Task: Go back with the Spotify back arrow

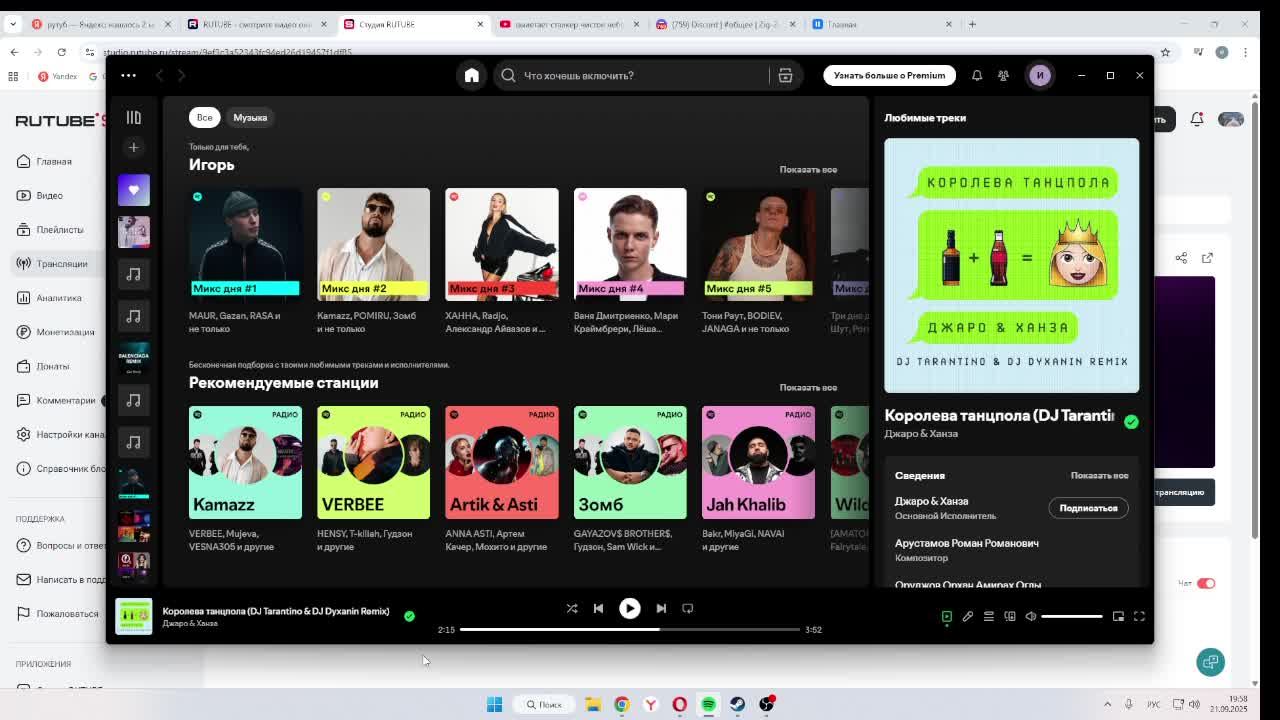Action: point(159,75)
